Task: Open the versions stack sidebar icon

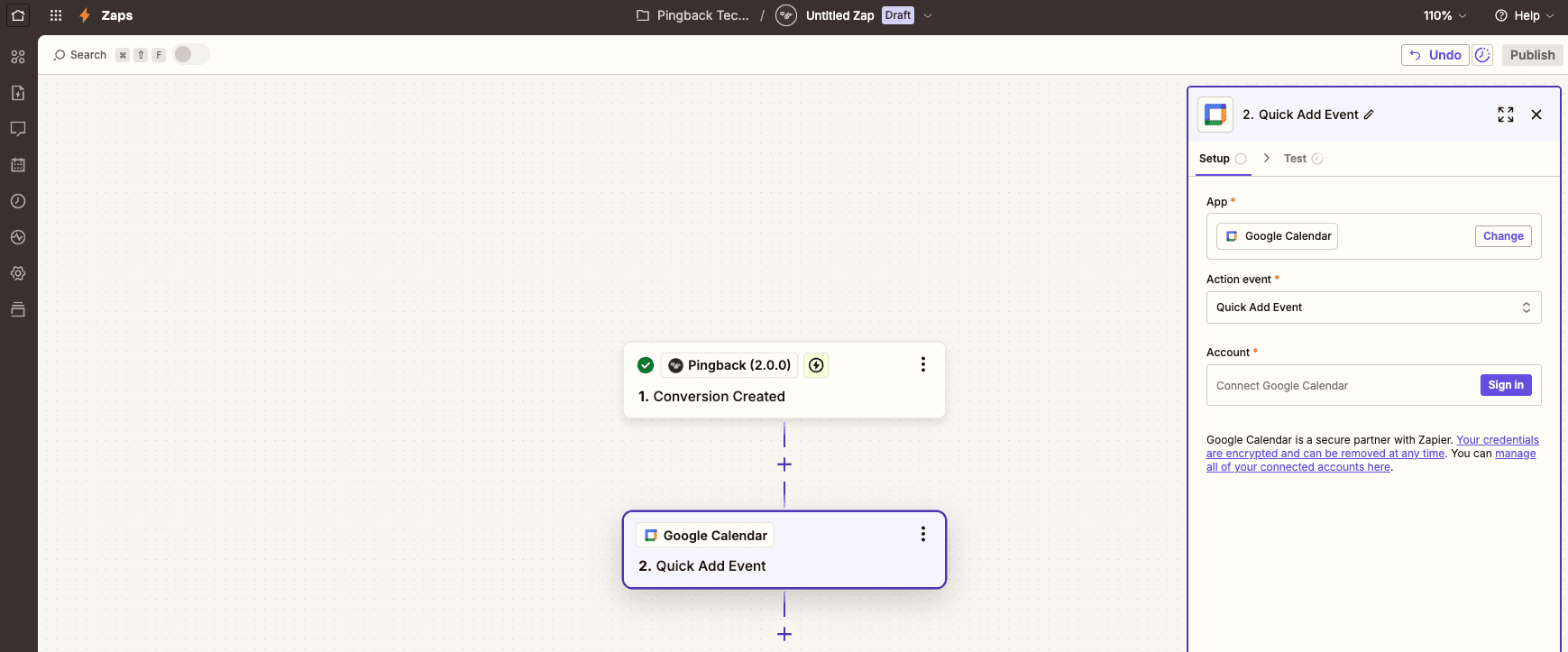Action: tap(18, 309)
